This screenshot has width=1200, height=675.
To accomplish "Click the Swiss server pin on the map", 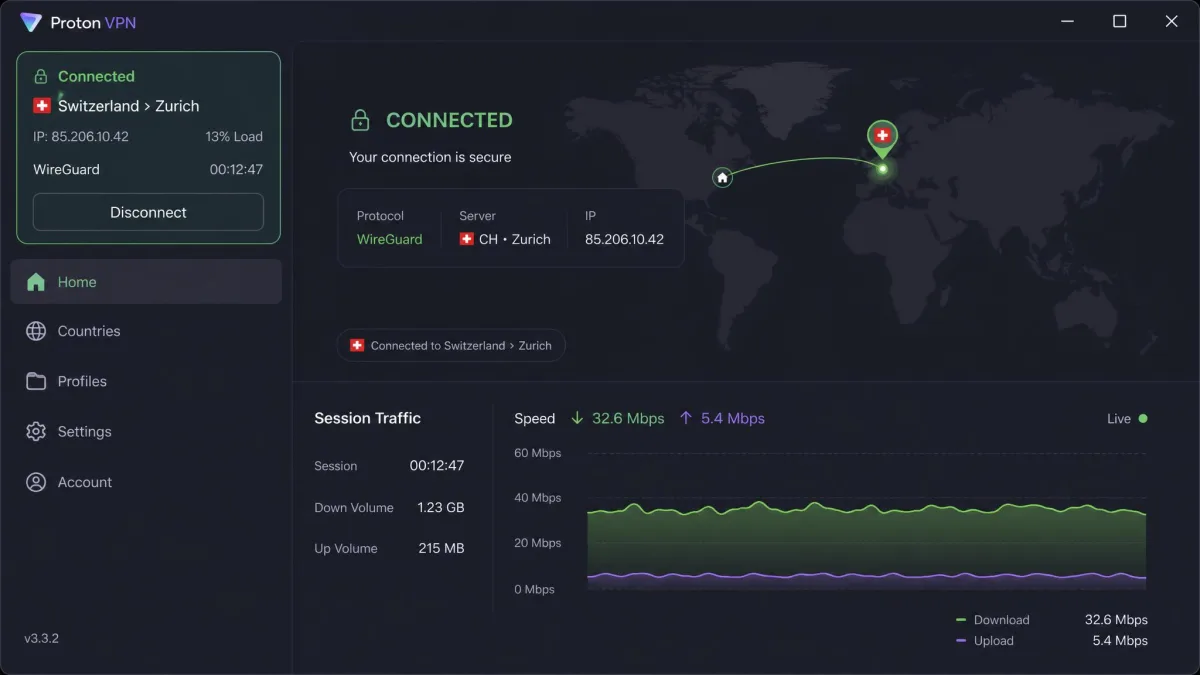I will pos(882,138).
